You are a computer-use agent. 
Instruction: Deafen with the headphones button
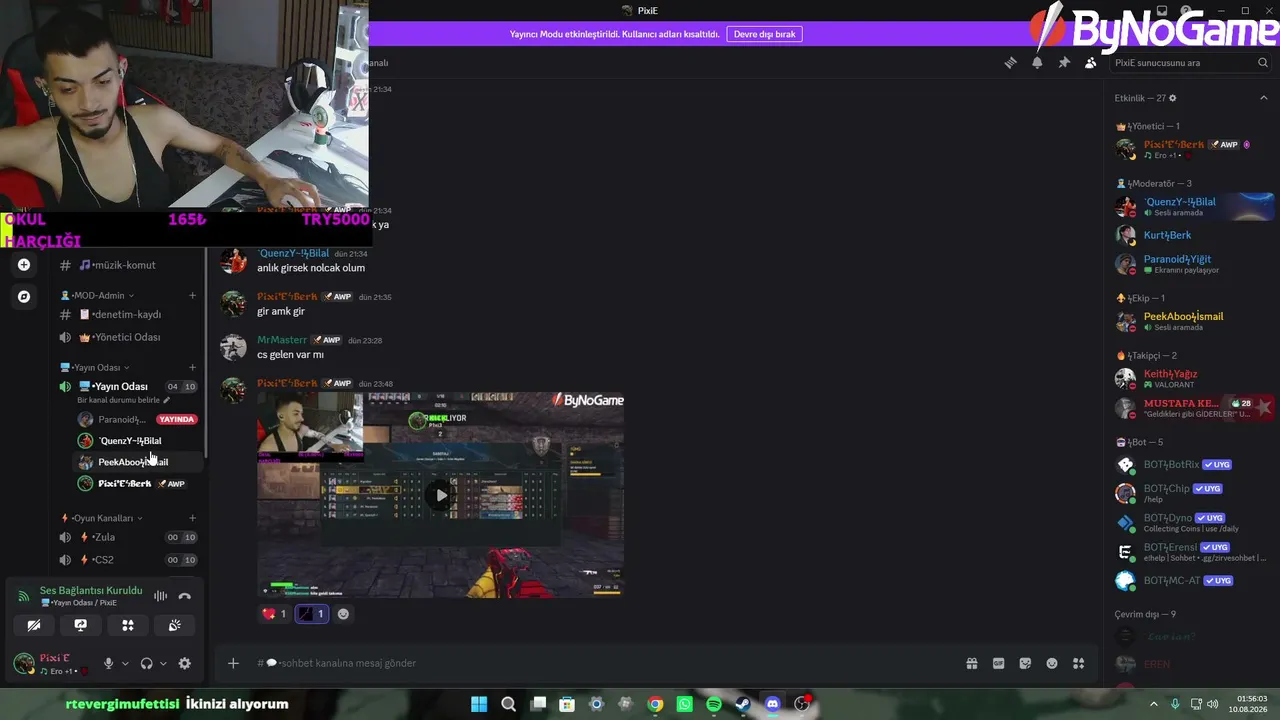coord(146,663)
